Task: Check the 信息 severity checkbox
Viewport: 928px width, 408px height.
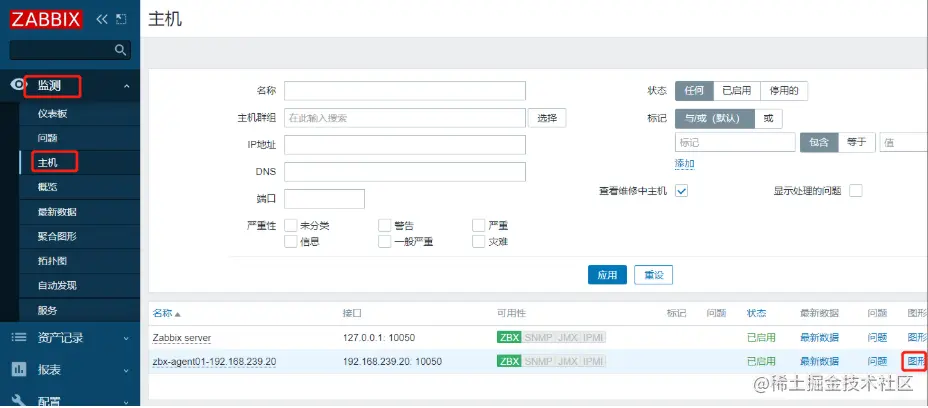Action: click(291, 241)
